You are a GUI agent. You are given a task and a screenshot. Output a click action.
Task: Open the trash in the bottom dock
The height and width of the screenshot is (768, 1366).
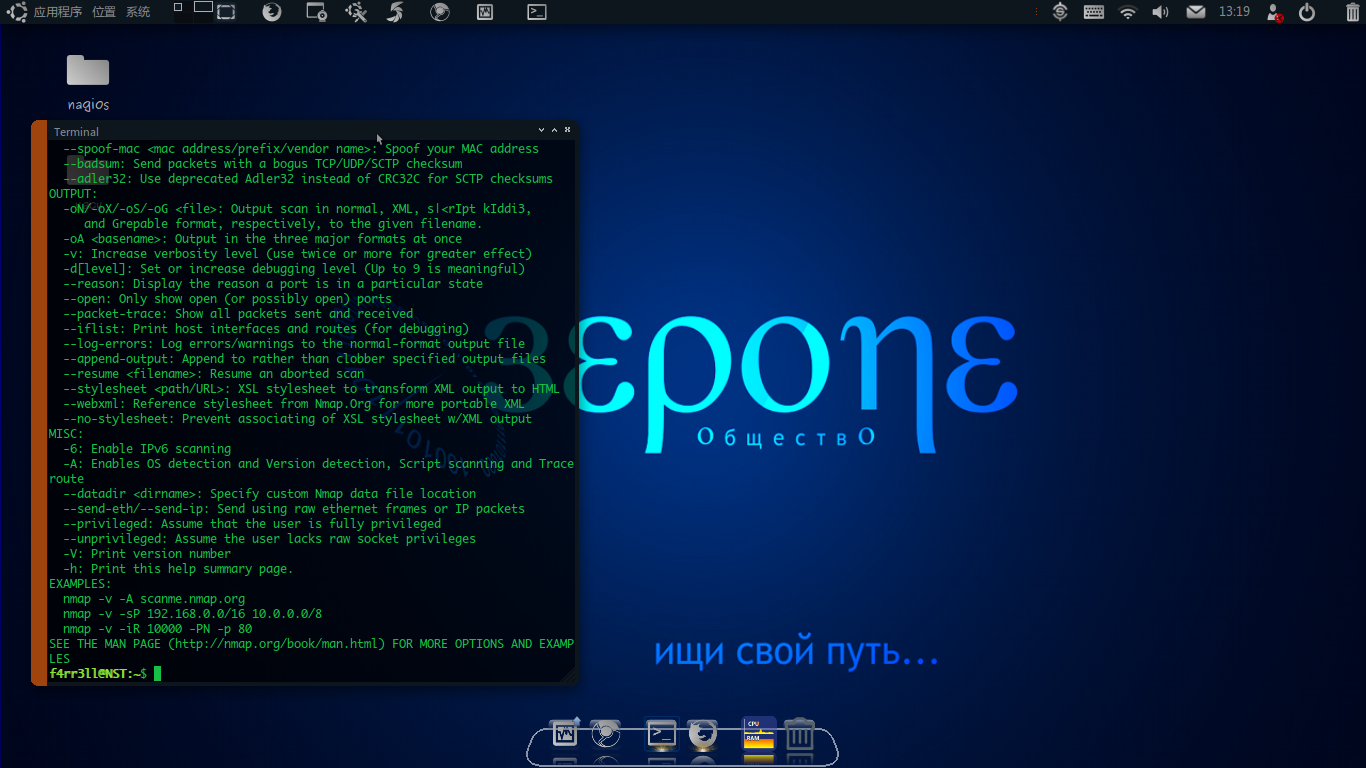tap(799, 734)
